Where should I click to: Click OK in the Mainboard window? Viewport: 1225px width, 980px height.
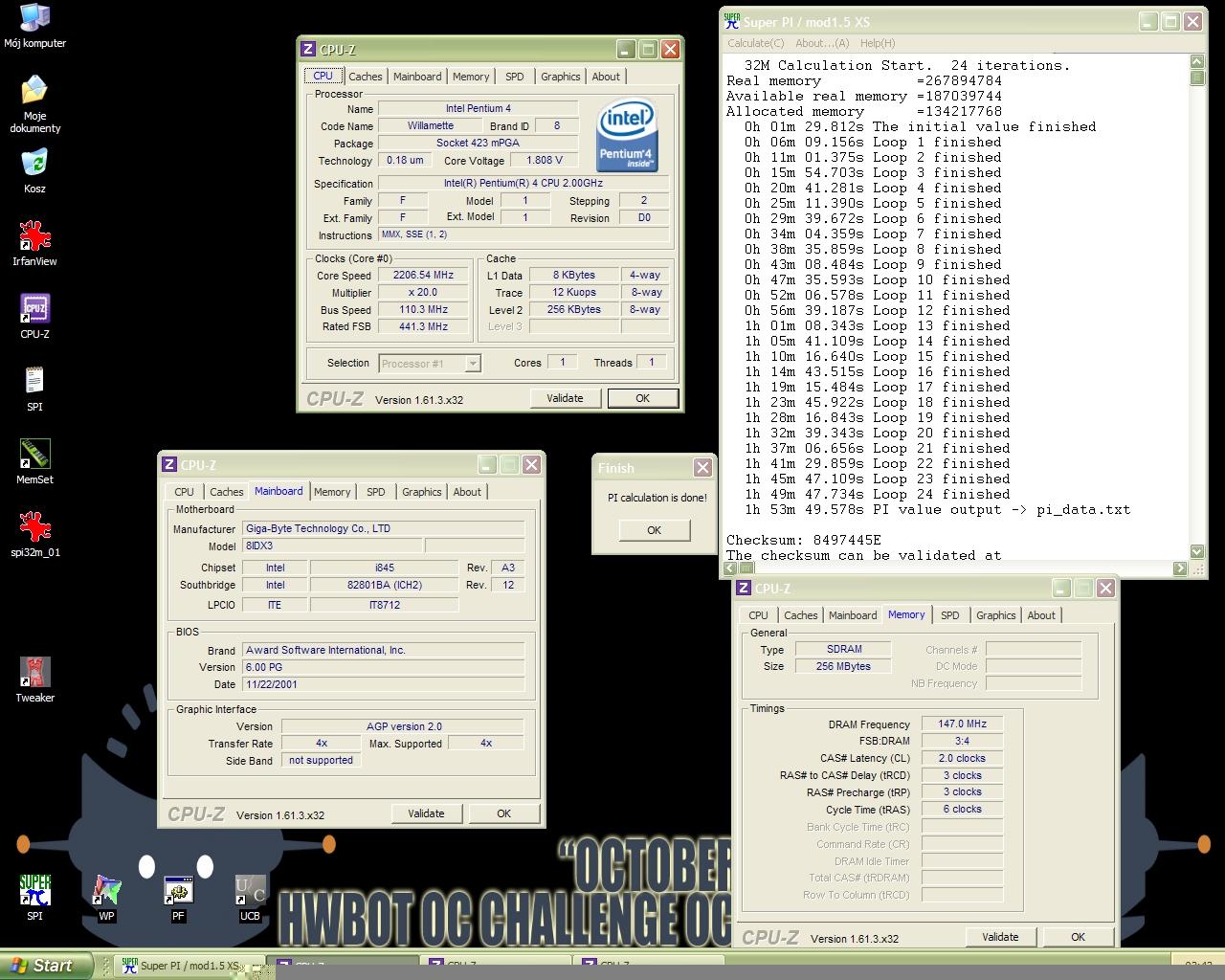[x=504, y=813]
